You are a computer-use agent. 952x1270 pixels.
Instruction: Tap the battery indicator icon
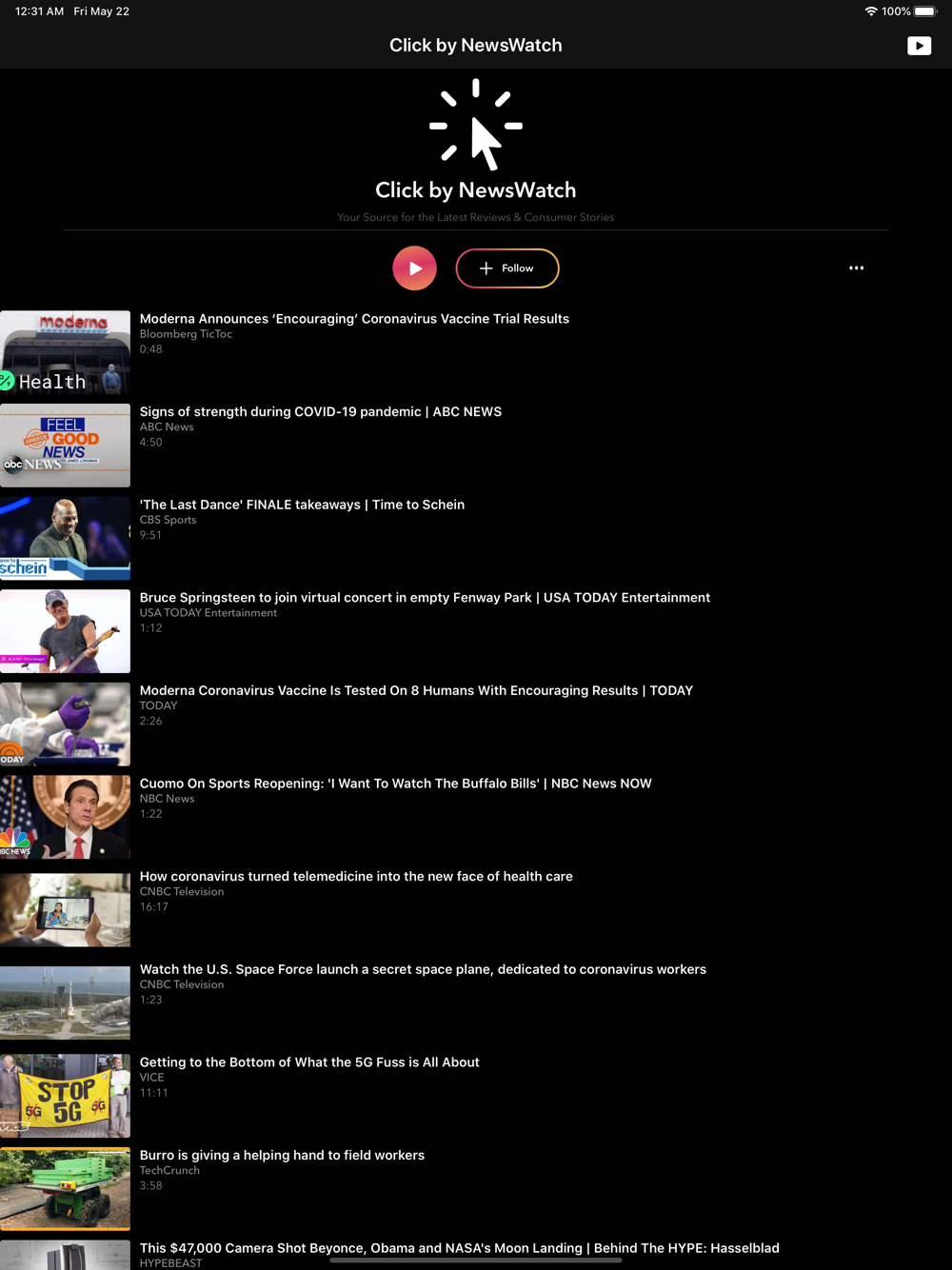point(925,11)
